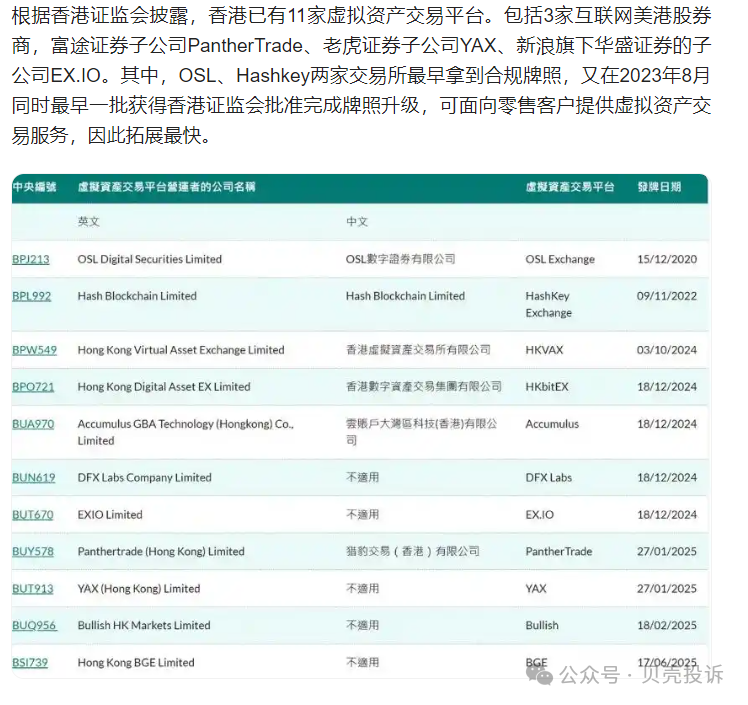
Task: Open the BUQ956 Bullish link
Action: (x=34, y=625)
